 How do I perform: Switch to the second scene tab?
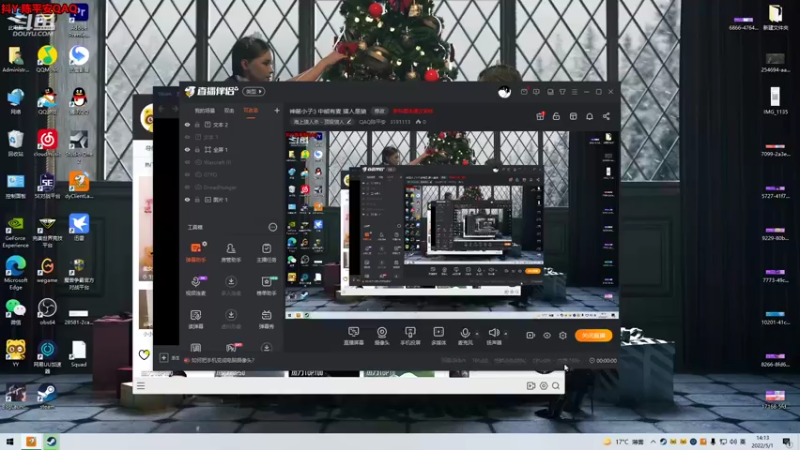(229, 111)
